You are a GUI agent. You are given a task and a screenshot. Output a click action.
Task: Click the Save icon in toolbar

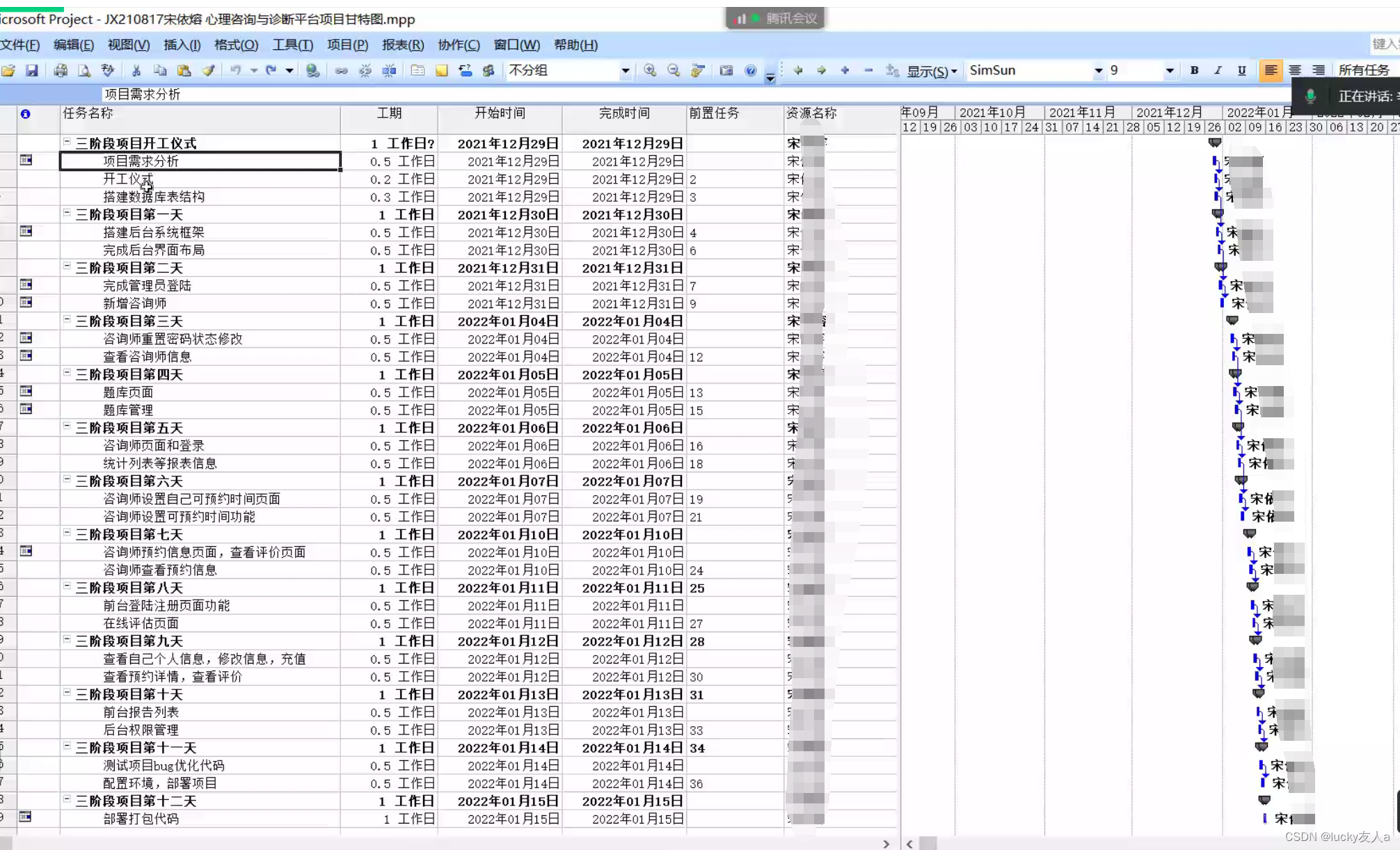click(x=32, y=70)
